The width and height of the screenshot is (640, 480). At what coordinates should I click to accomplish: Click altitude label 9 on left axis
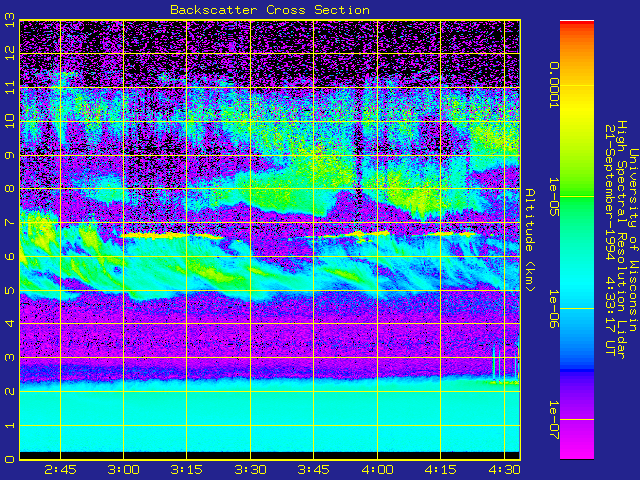[x=10, y=155]
